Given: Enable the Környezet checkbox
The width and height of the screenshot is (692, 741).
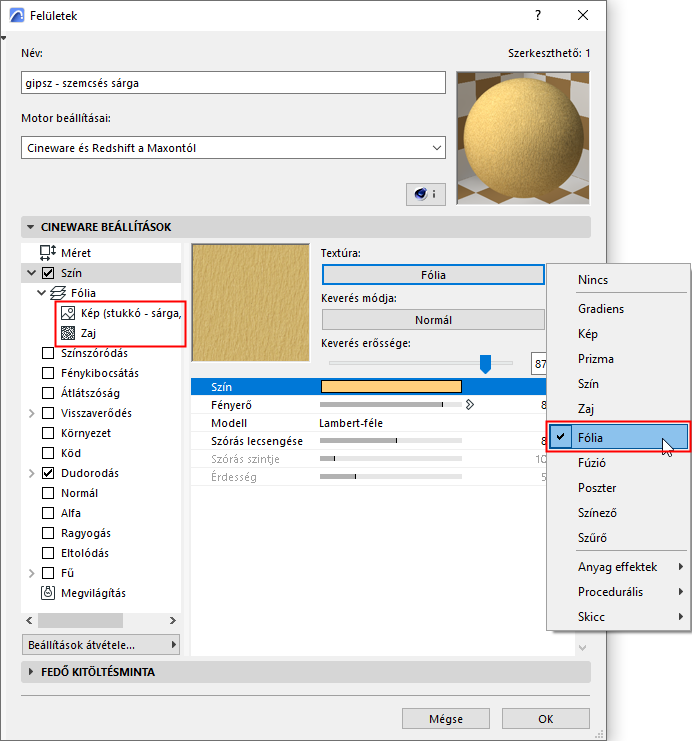Looking at the screenshot, I should click(48, 433).
